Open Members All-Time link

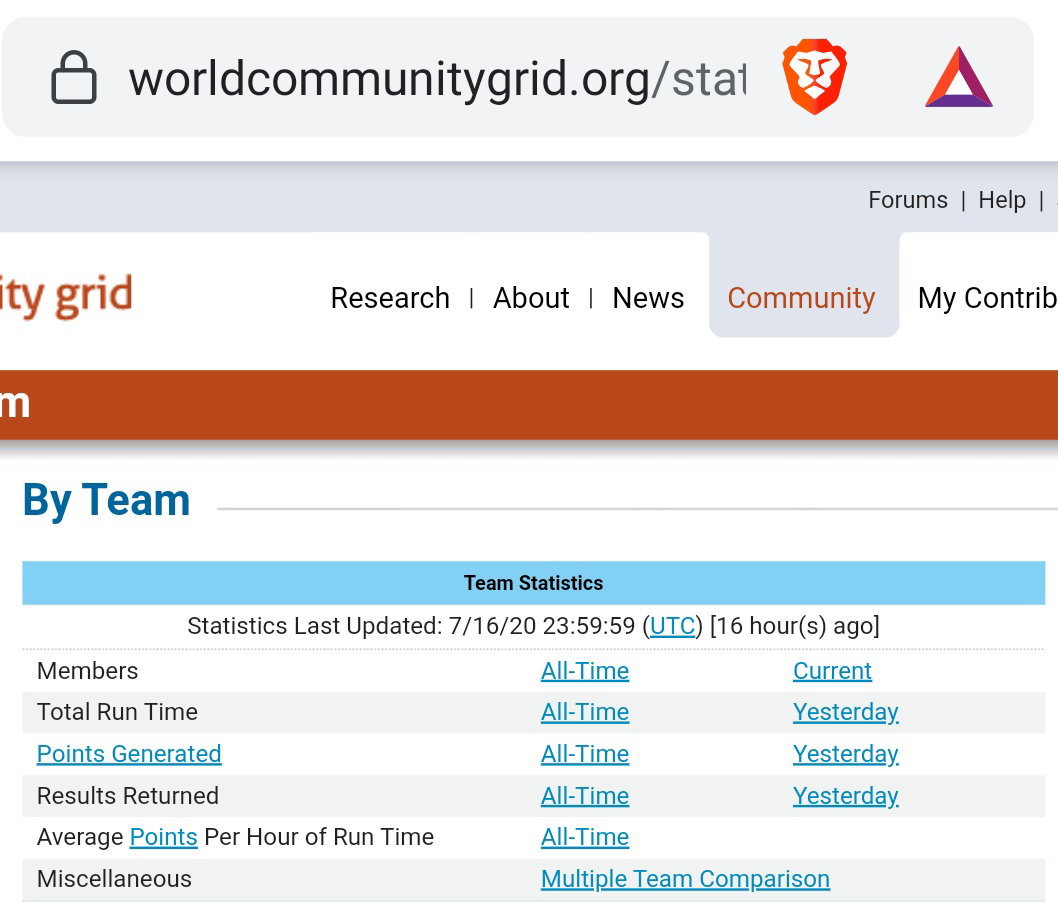585,671
